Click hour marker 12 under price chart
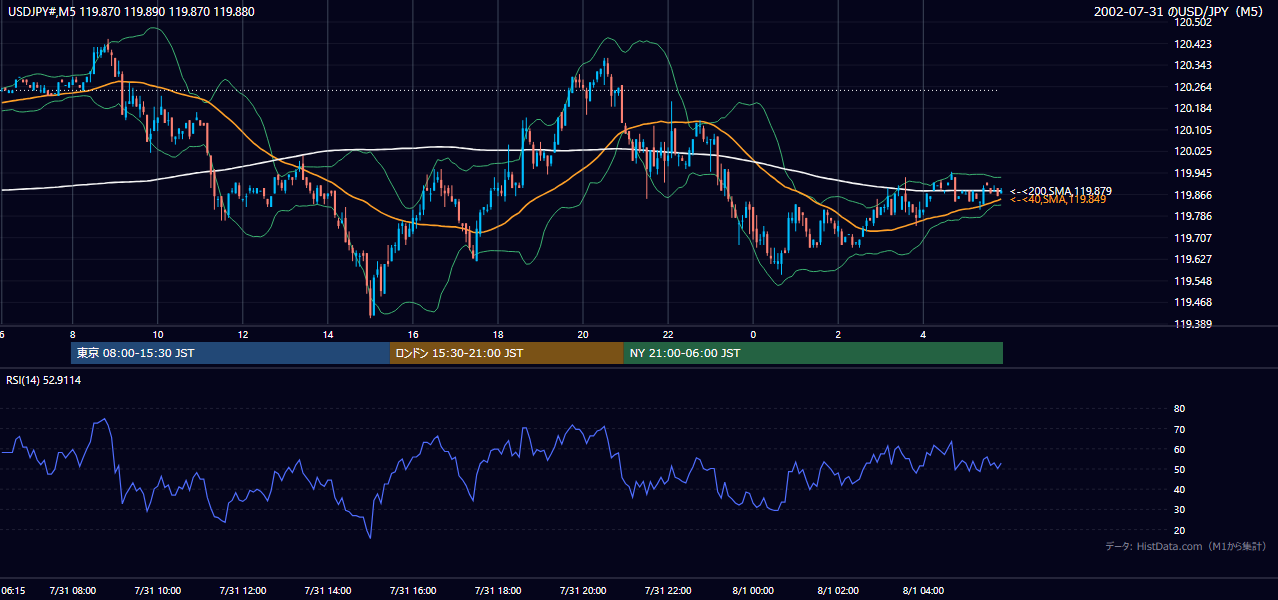This screenshot has height=600, width=1278. (243, 334)
